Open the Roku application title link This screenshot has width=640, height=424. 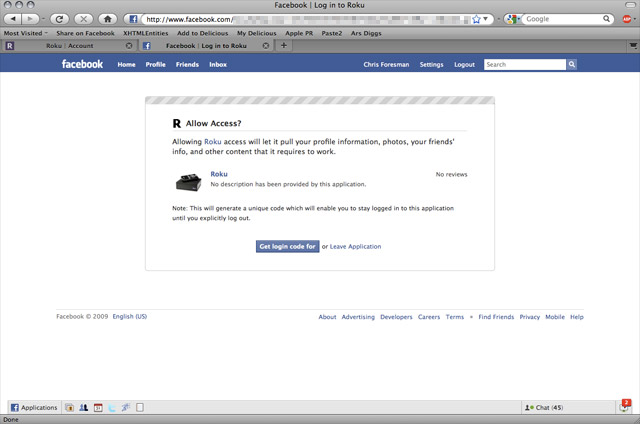[219, 174]
